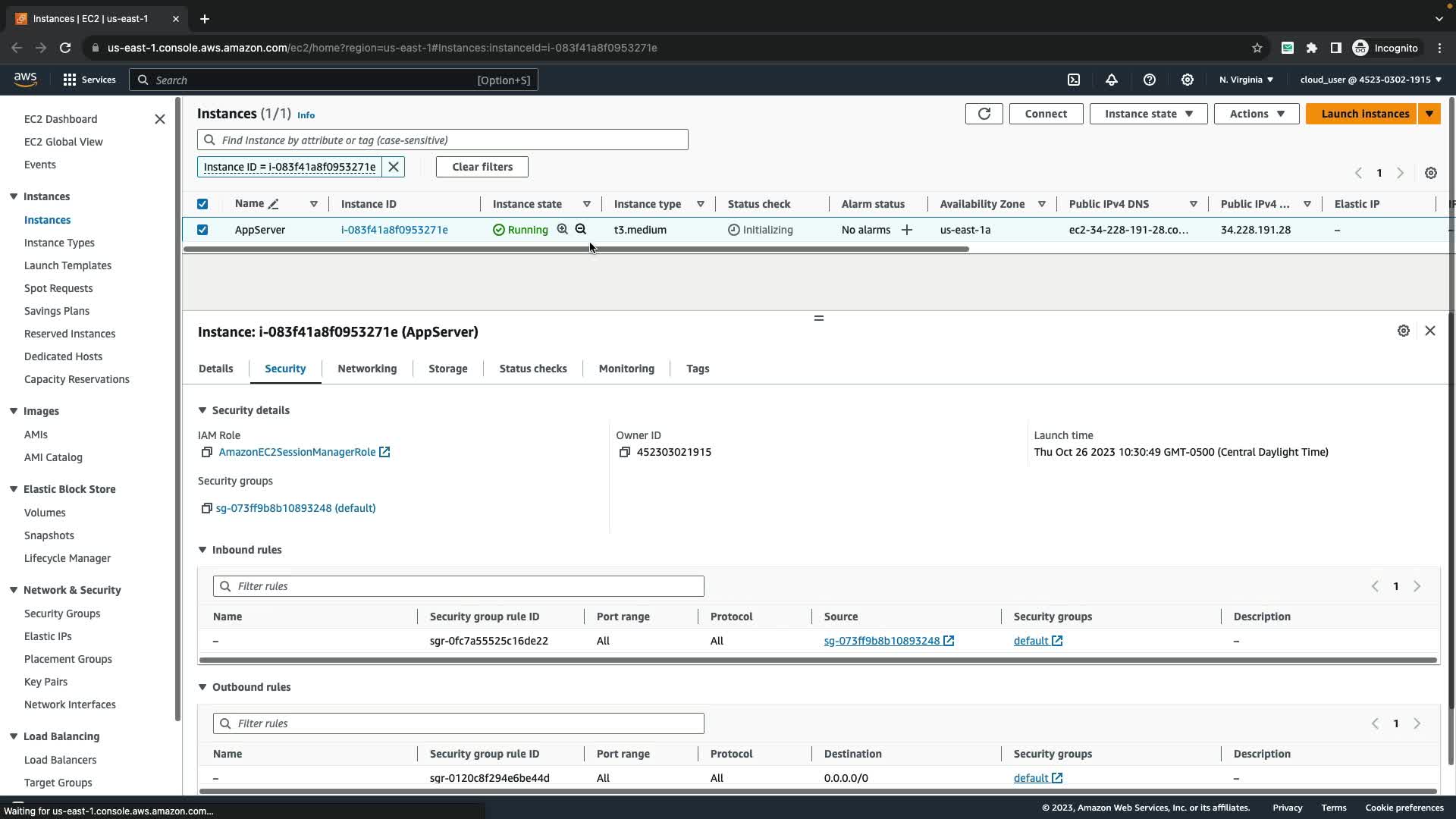Click the refresh instances button
Screen dimensions: 1456x819
pyautogui.click(x=984, y=114)
